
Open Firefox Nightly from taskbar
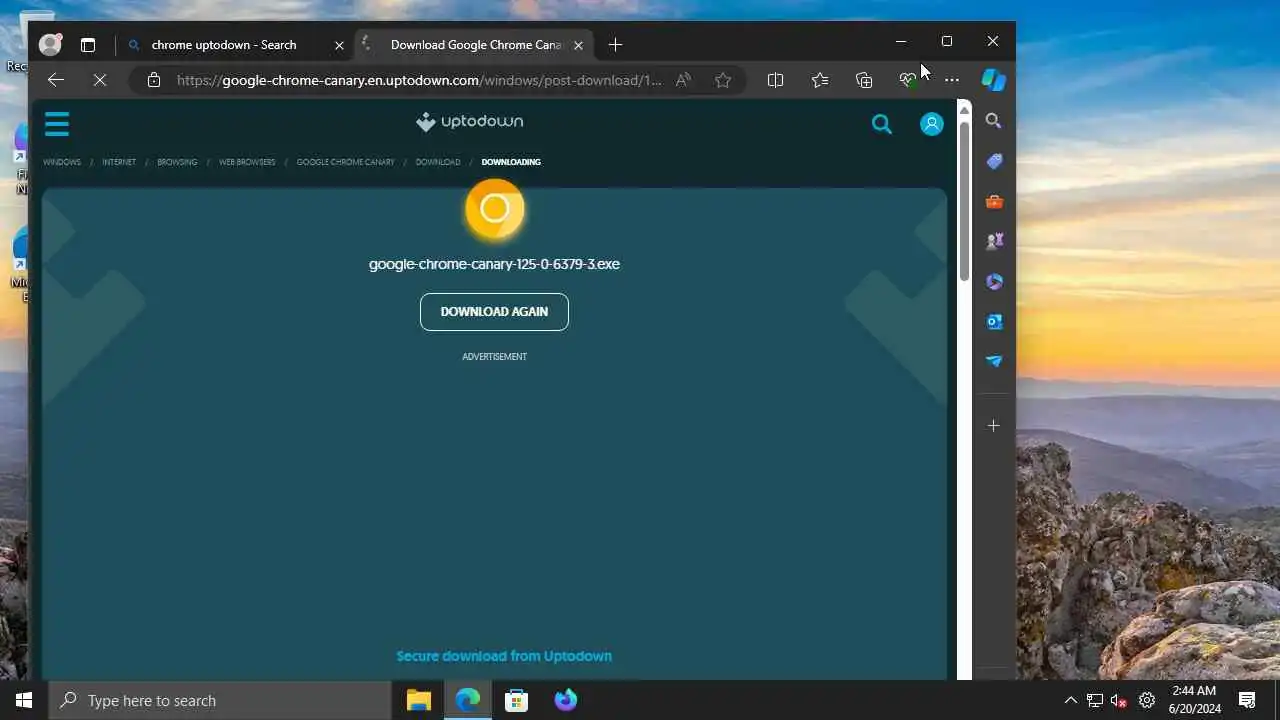(566, 700)
